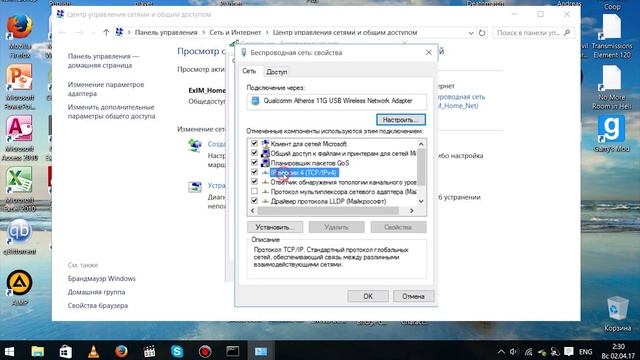This screenshot has width=640, height=360.
Task: Open Skype from taskbar
Action: click(x=177, y=351)
